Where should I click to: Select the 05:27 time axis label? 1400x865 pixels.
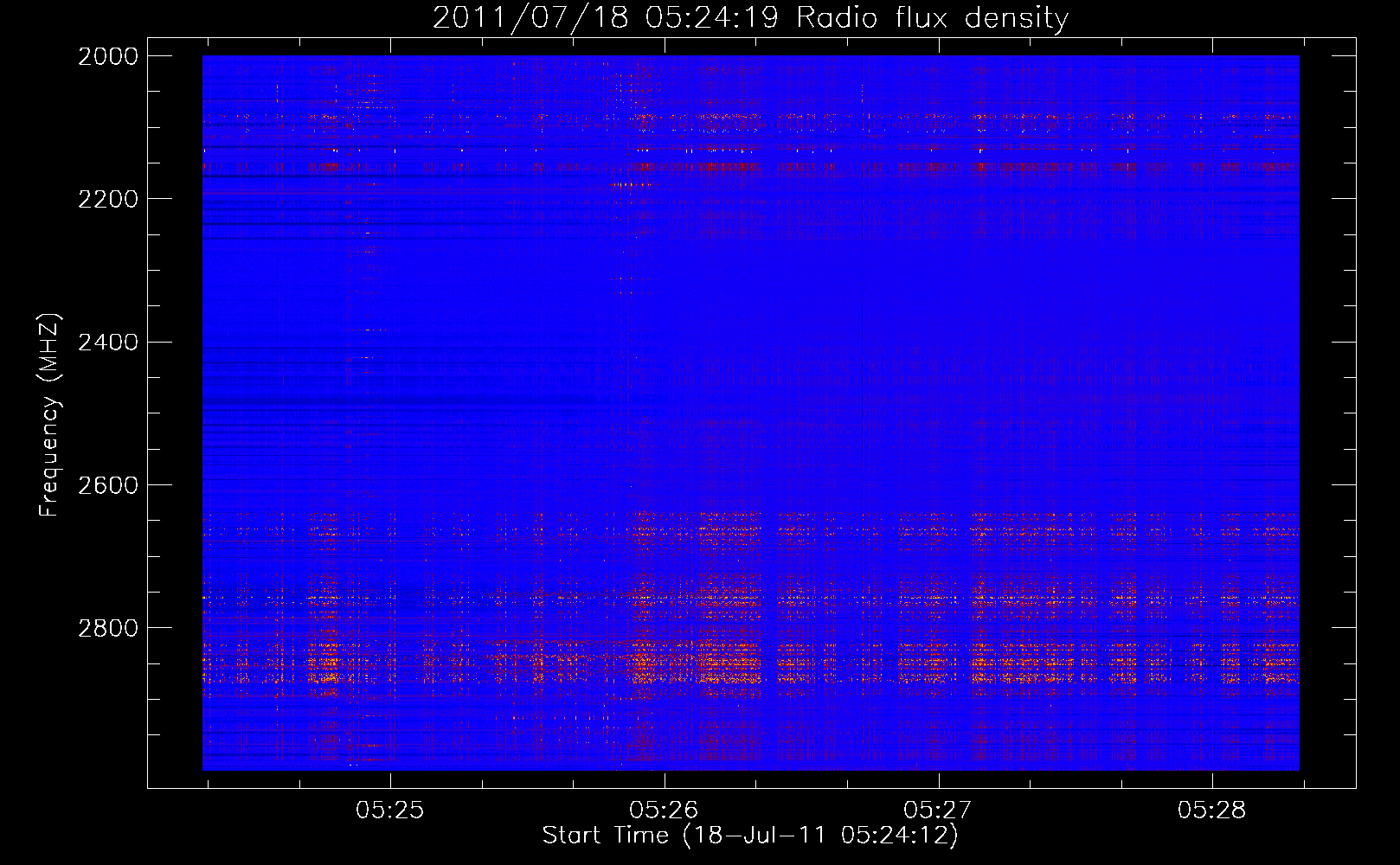coord(938,811)
